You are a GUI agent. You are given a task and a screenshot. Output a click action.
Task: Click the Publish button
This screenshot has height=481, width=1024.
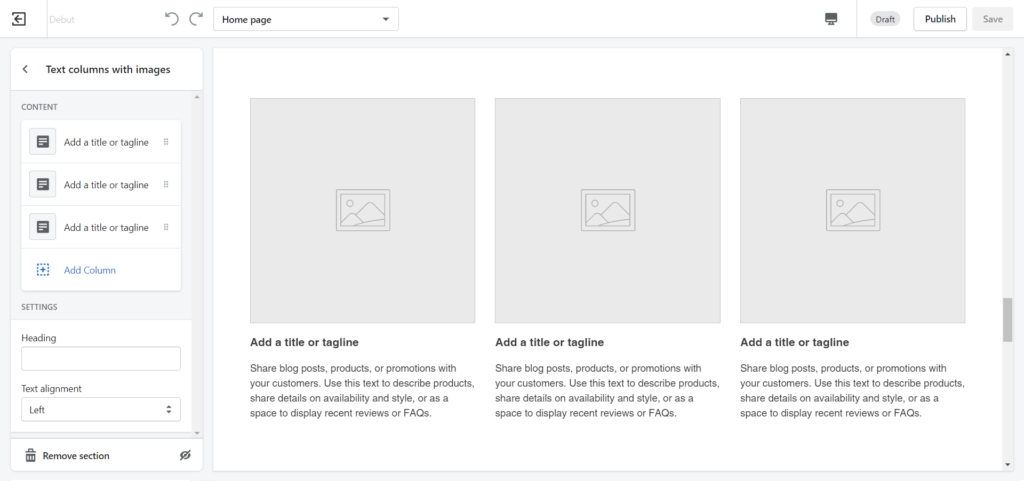coord(940,19)
